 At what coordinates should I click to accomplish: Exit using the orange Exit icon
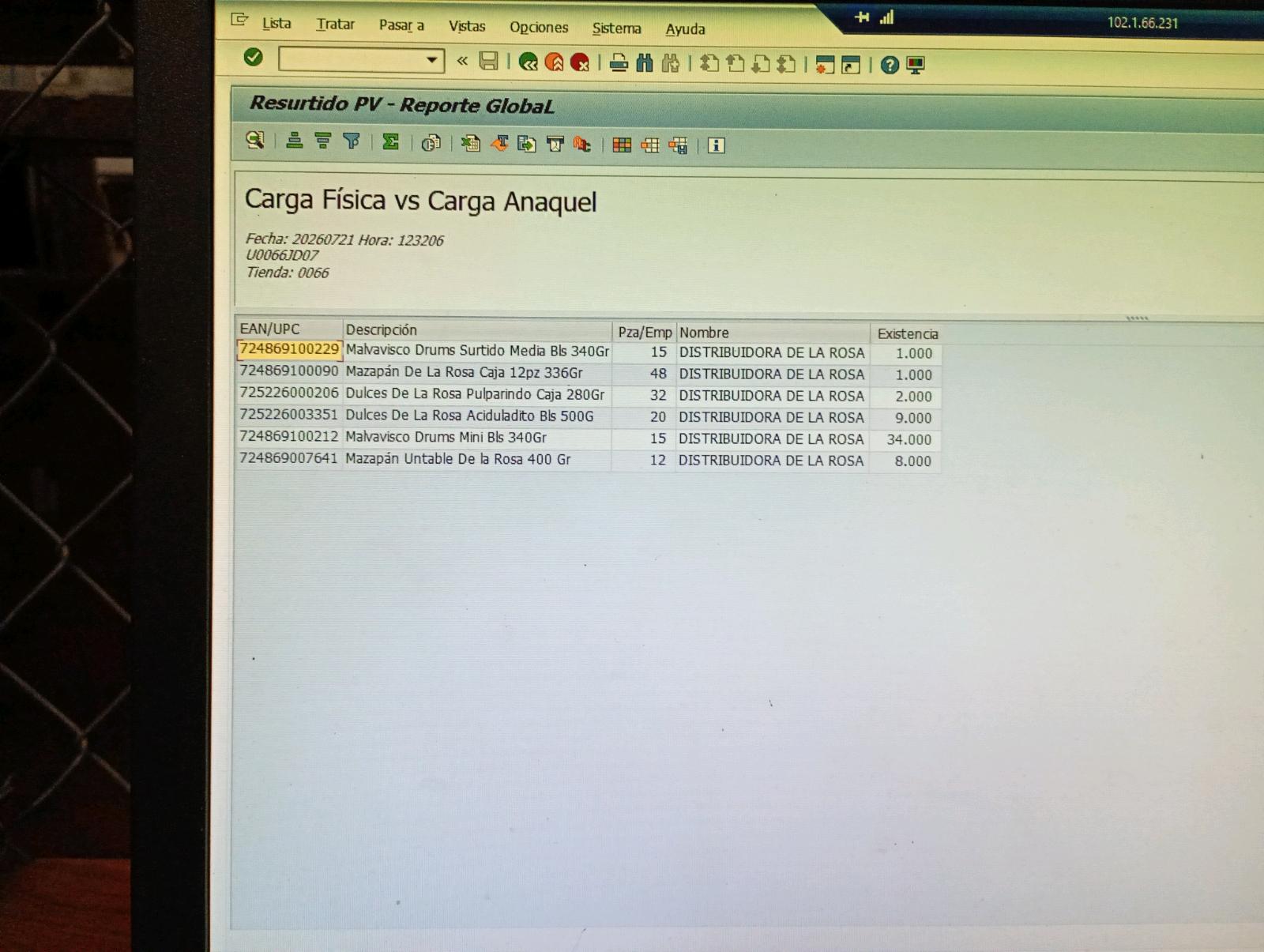554,62
